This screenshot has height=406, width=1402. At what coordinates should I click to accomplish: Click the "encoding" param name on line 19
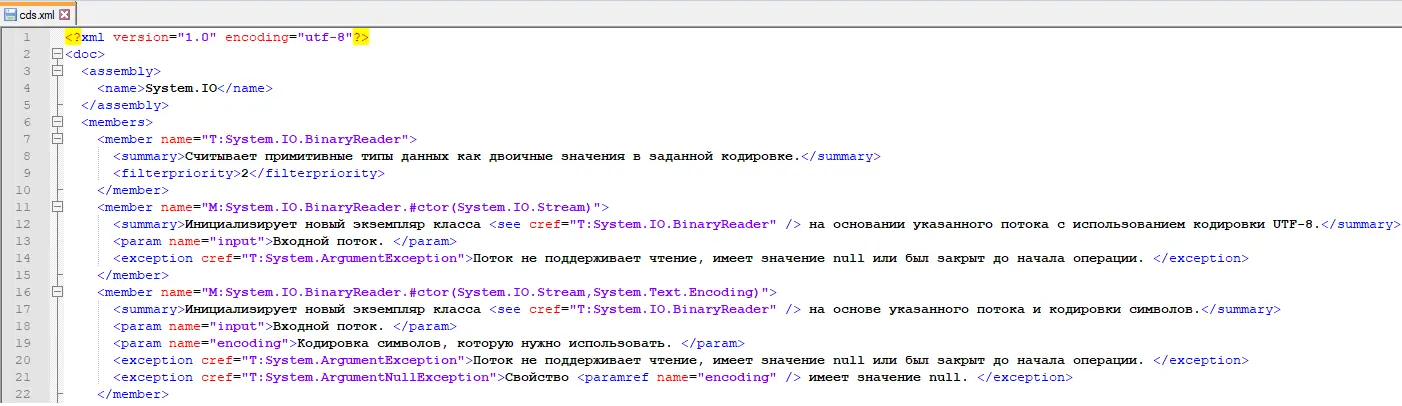(226, 343)
